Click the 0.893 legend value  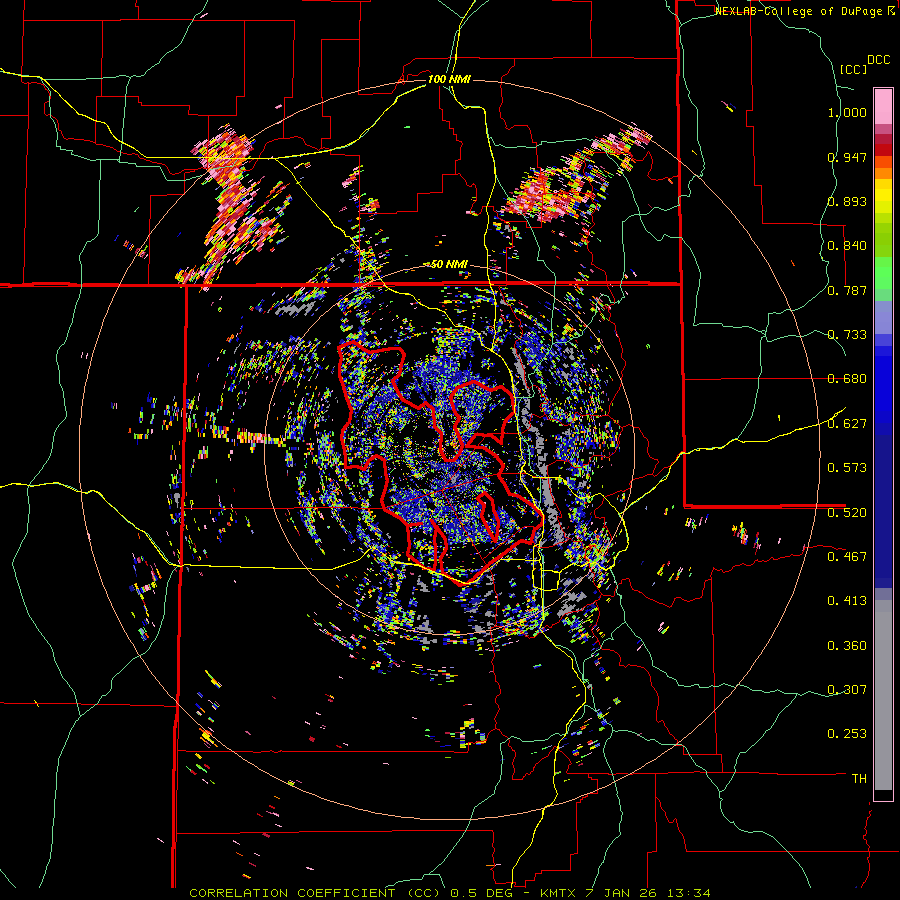tap(847, 201)
